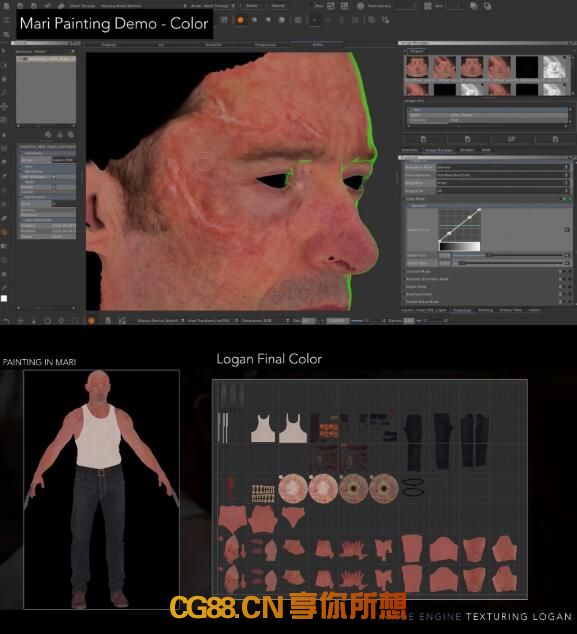
Task: Toggle the rightmost indicator on Fractal Noise Mask row
Action: [x=570, y=302]
